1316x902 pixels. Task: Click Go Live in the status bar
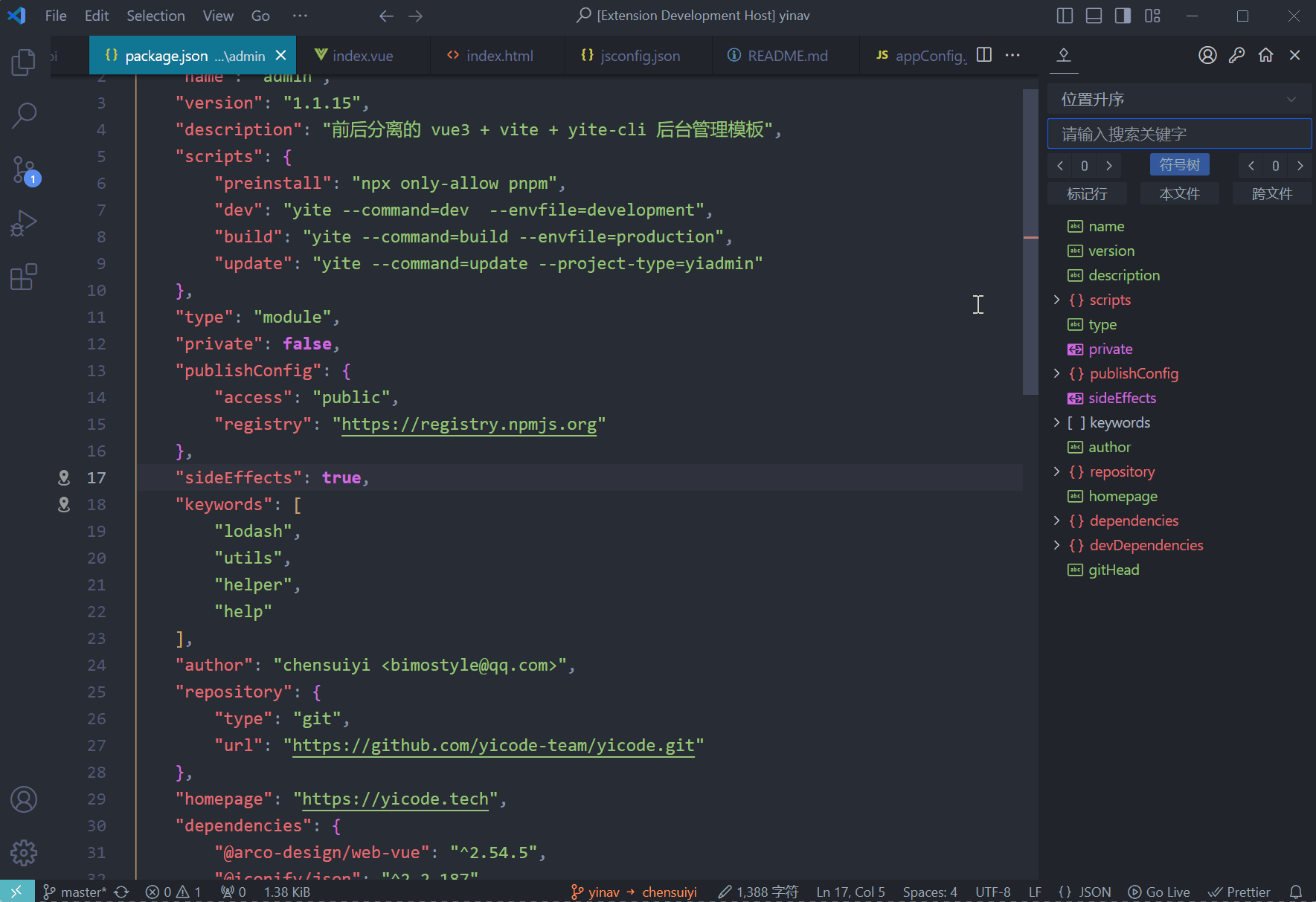pyautogui.click(x=1159, y=892)
